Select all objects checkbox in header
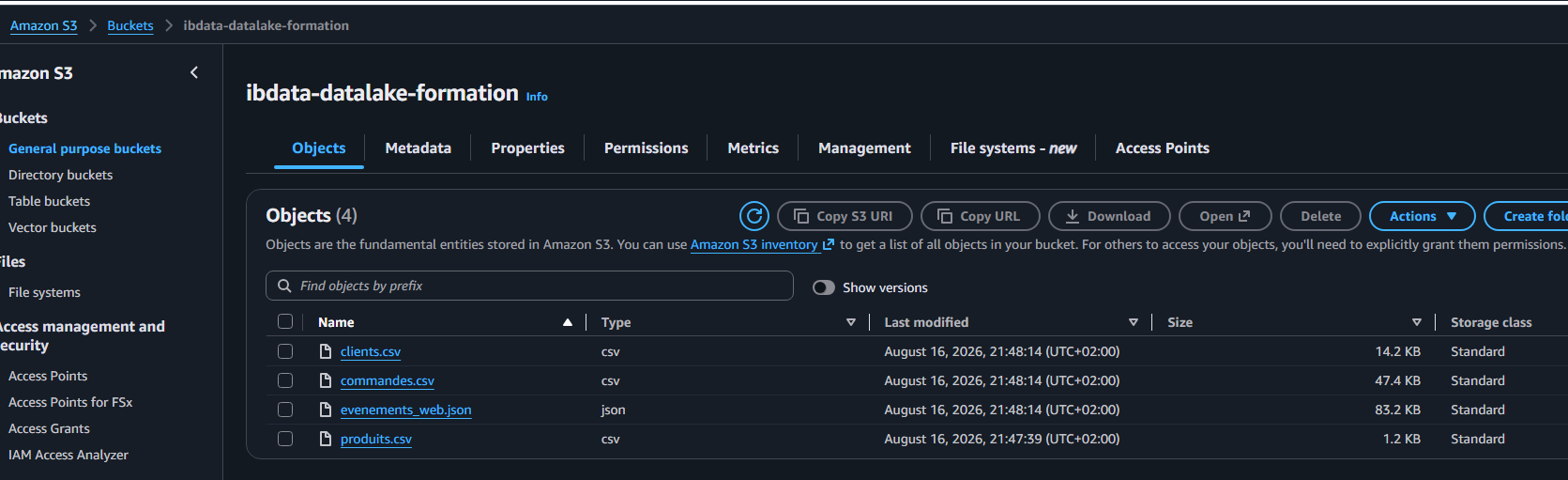 (285, 321)
